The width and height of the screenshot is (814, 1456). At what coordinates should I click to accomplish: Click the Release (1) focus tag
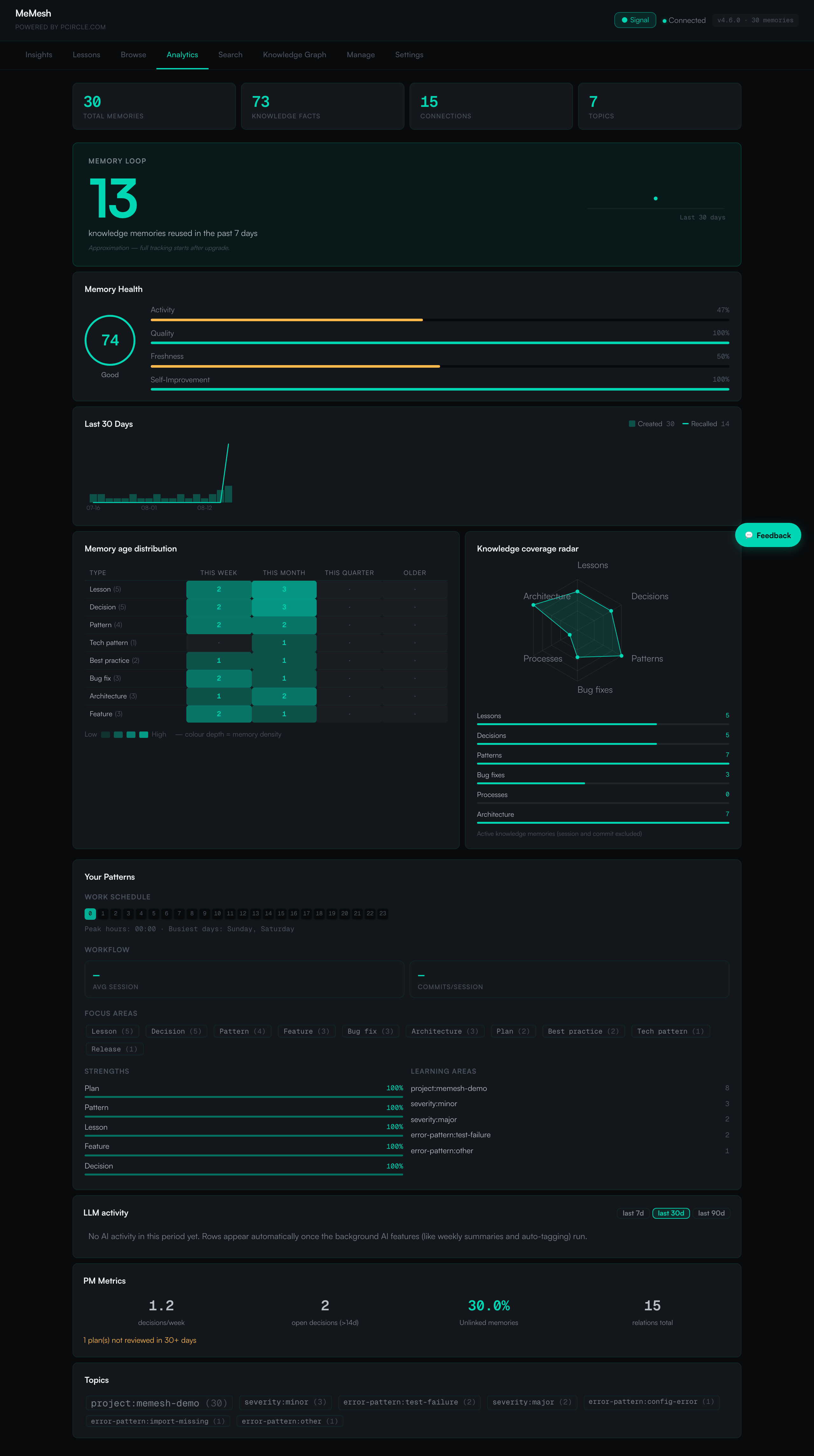(114, 1049)
